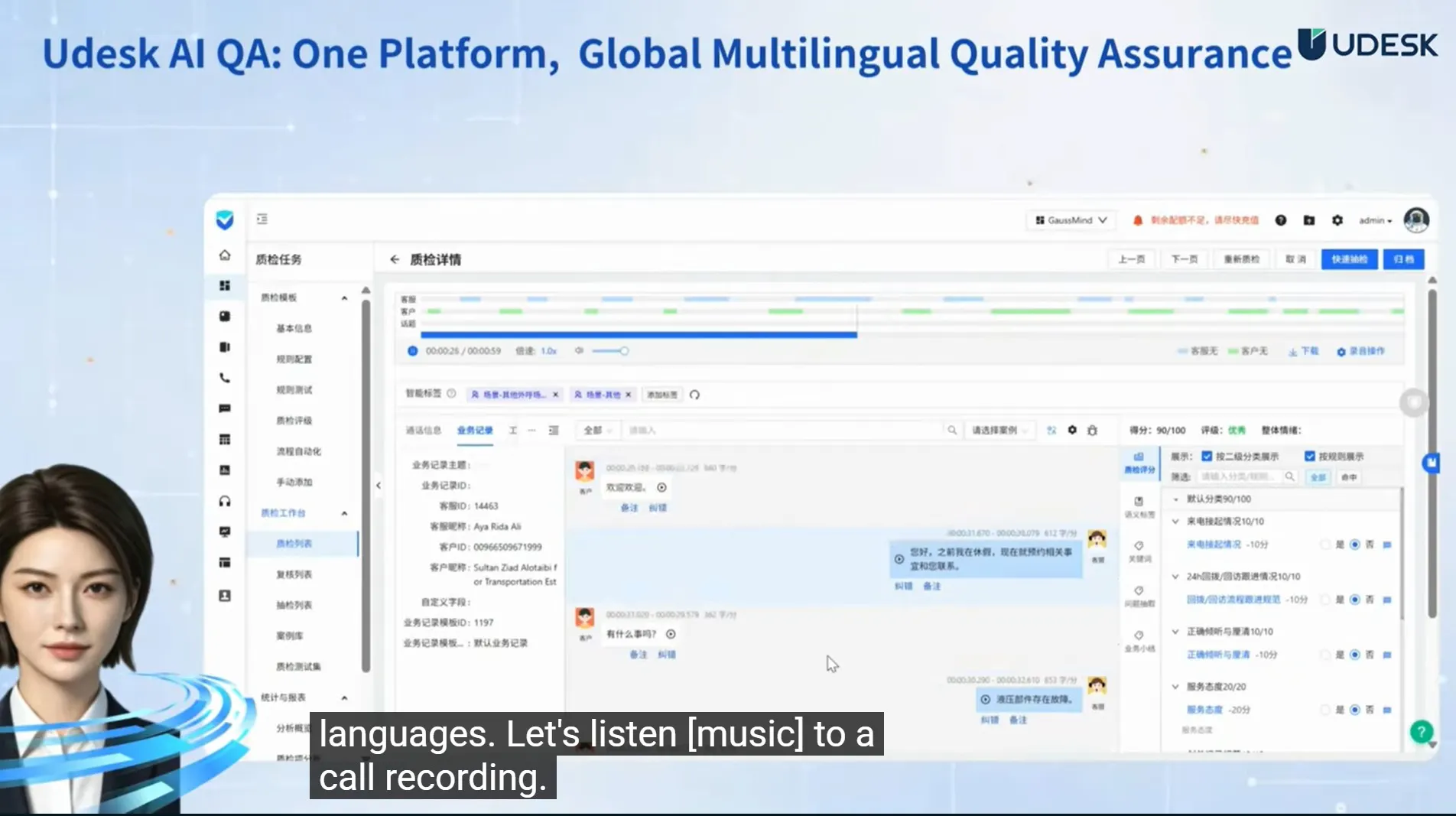The height and width of the screenshot is (816, 1456).
Task: Collapse the 质检工作台 sidebar group
Action: tap(344, 513)
